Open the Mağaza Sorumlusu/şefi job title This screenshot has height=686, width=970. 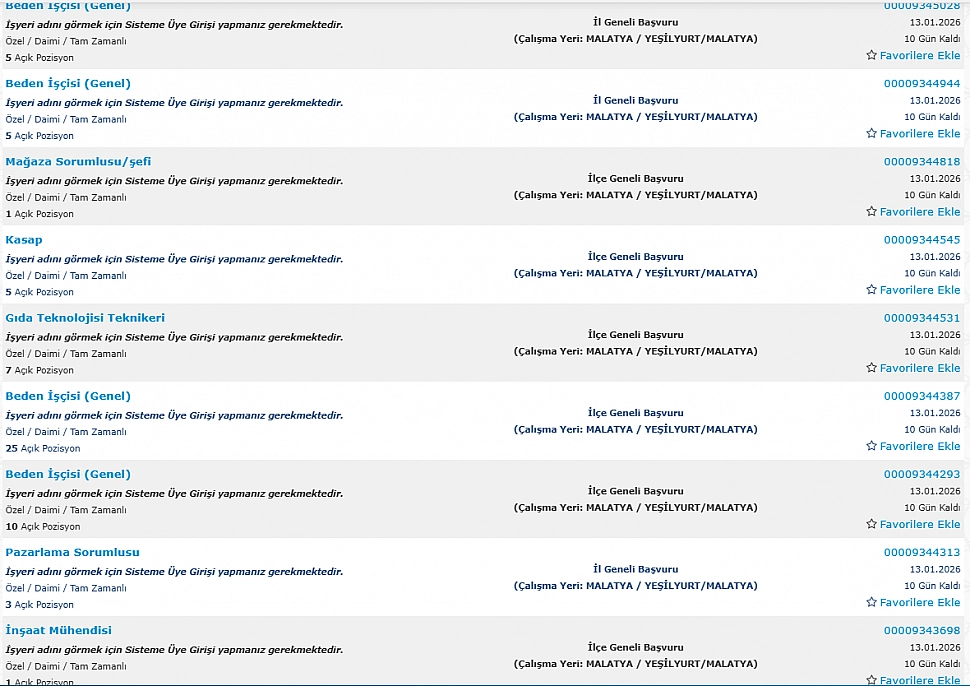point(78,162)
